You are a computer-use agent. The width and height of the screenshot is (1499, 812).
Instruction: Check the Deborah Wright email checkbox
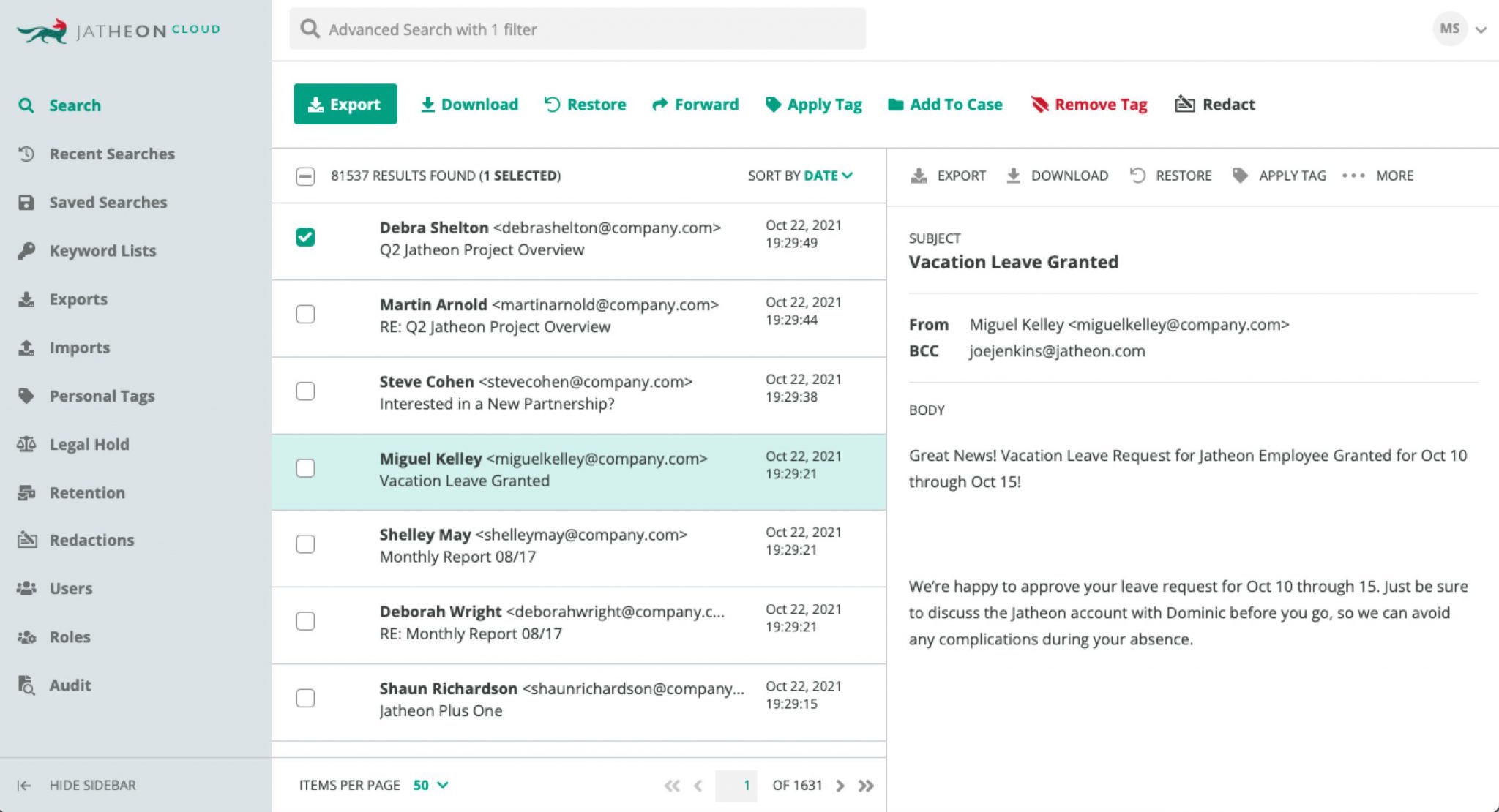point(305,621)
